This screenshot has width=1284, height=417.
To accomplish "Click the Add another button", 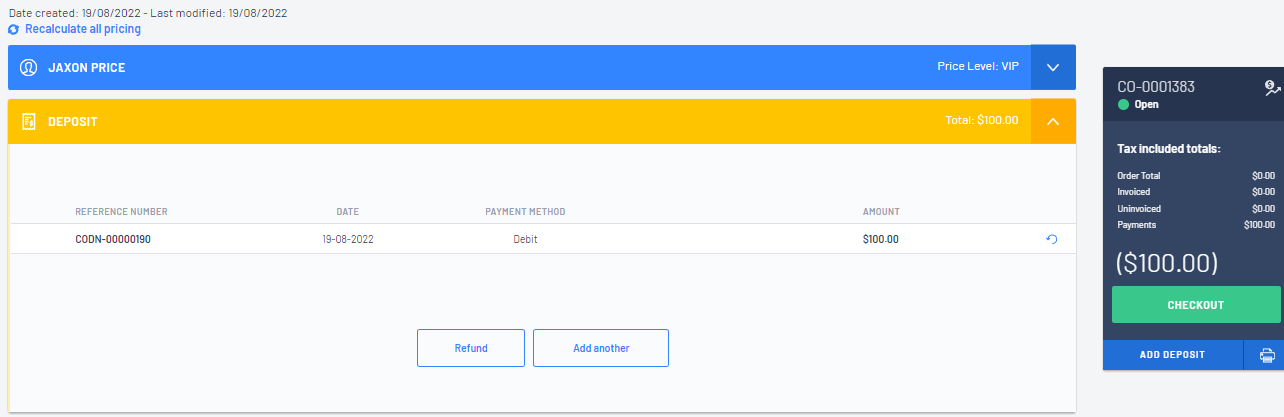I will (x=601, y=348).
